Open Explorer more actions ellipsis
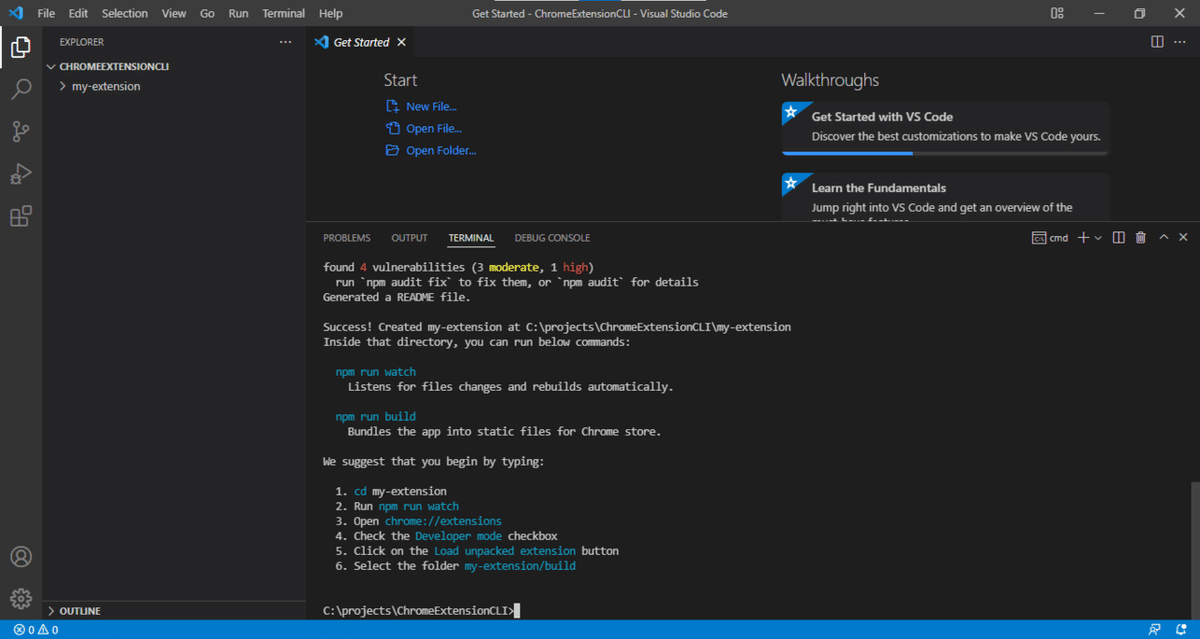Image resolution: width=1200 pixels, height=639 pixels. [285, 42]
